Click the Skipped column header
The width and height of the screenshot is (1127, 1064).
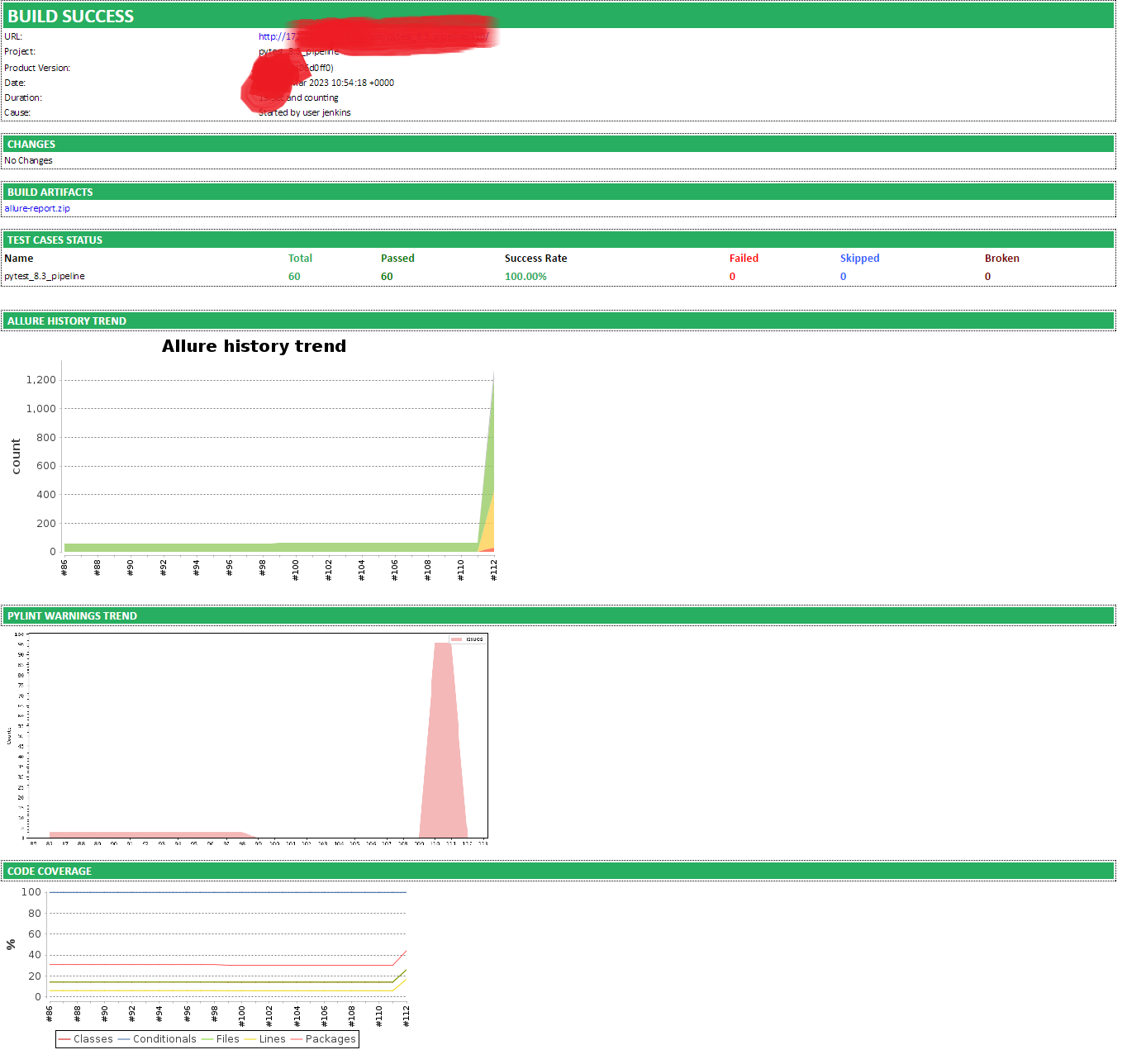pyautogui.click(x=860, y=258)
